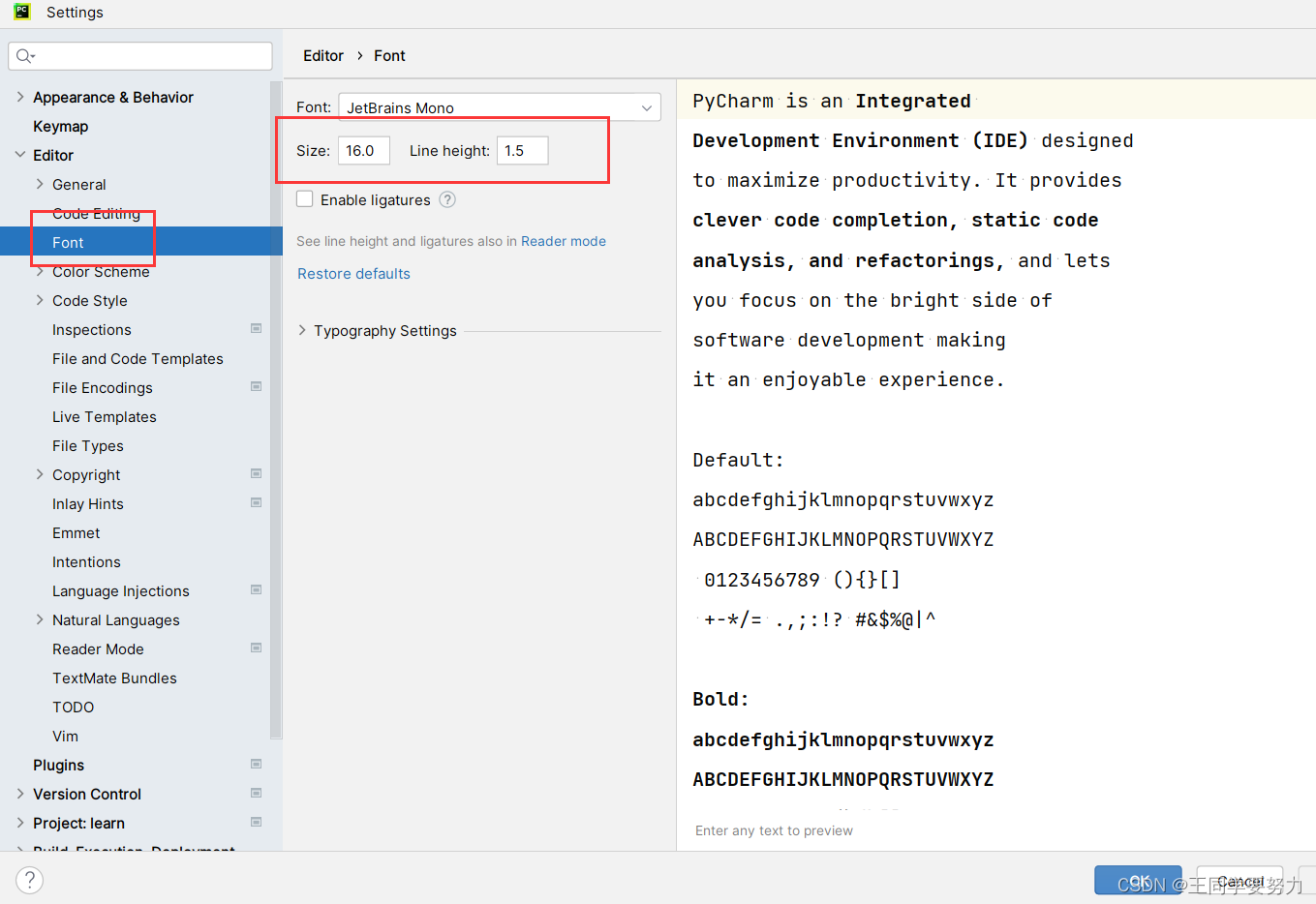The image size is (1316, 904).
Task: Select Live Templates item
Action: tap(104, 416)
